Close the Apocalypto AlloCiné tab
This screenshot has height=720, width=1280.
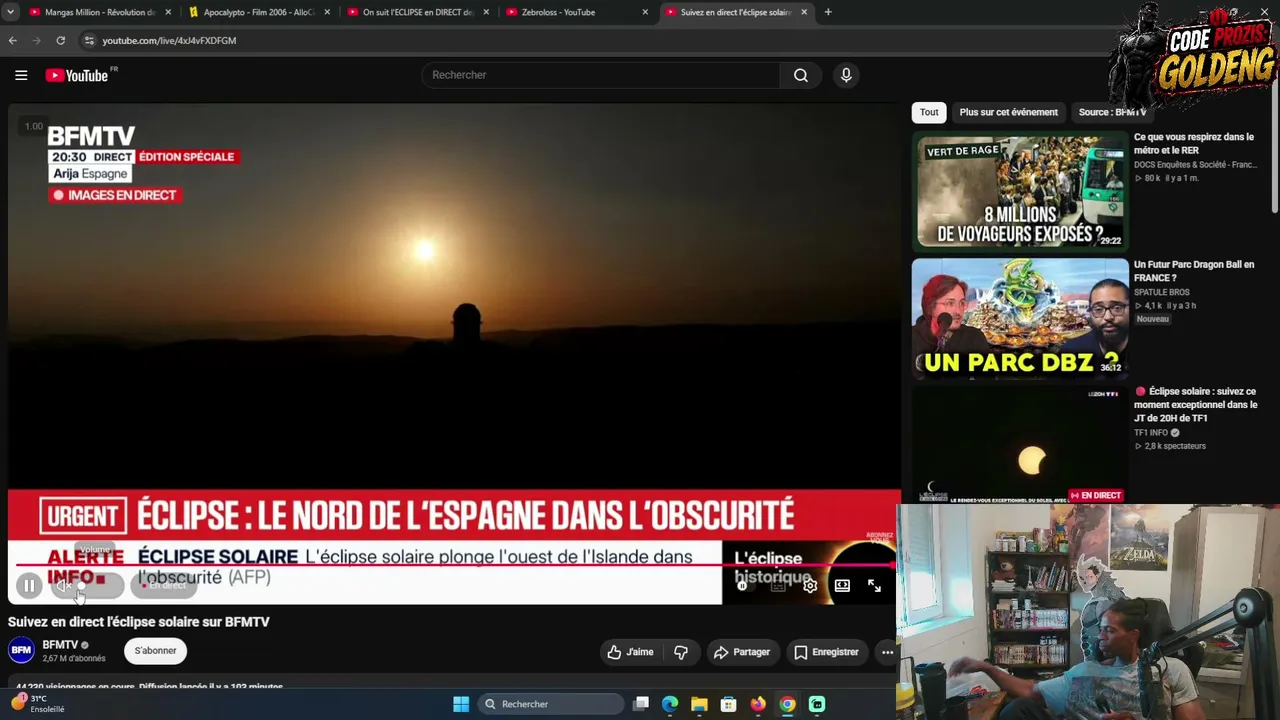[327, 12]
